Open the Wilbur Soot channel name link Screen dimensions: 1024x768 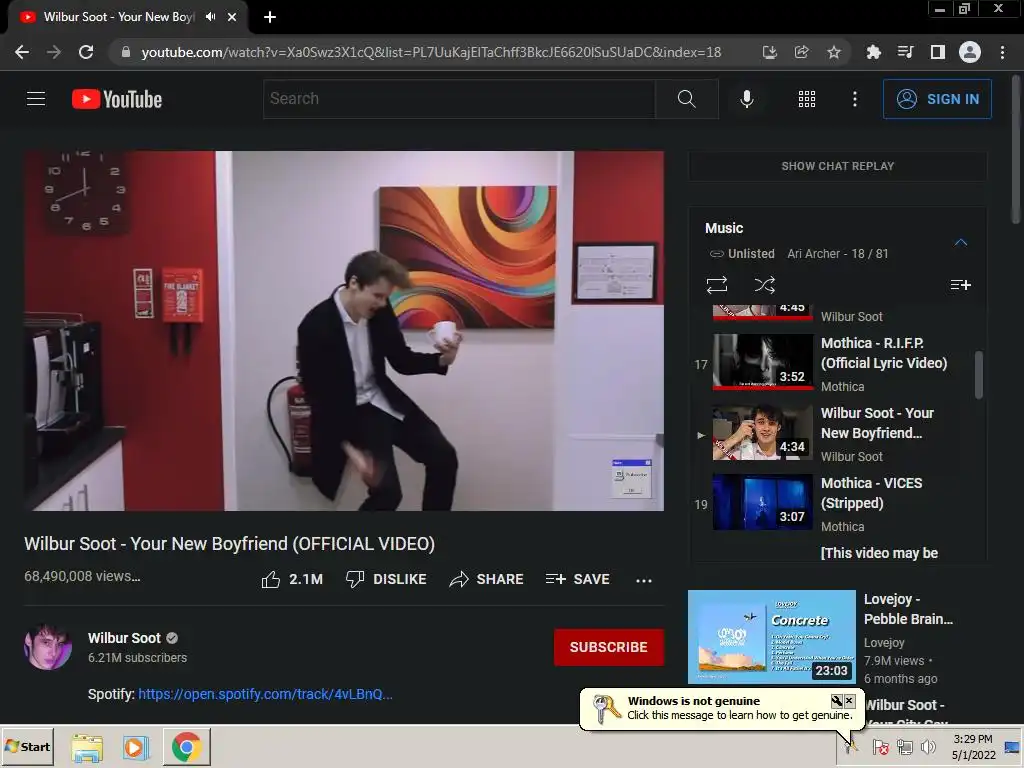[x=124, y=638]
